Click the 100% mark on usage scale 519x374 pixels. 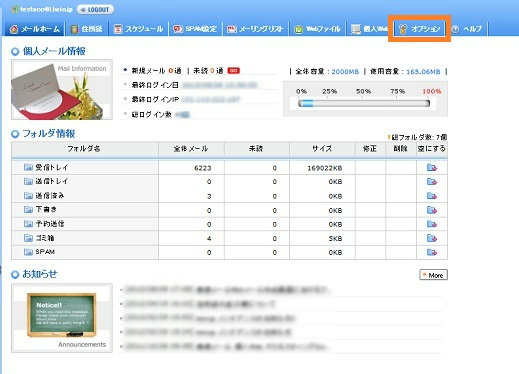[x=432, y=91]
